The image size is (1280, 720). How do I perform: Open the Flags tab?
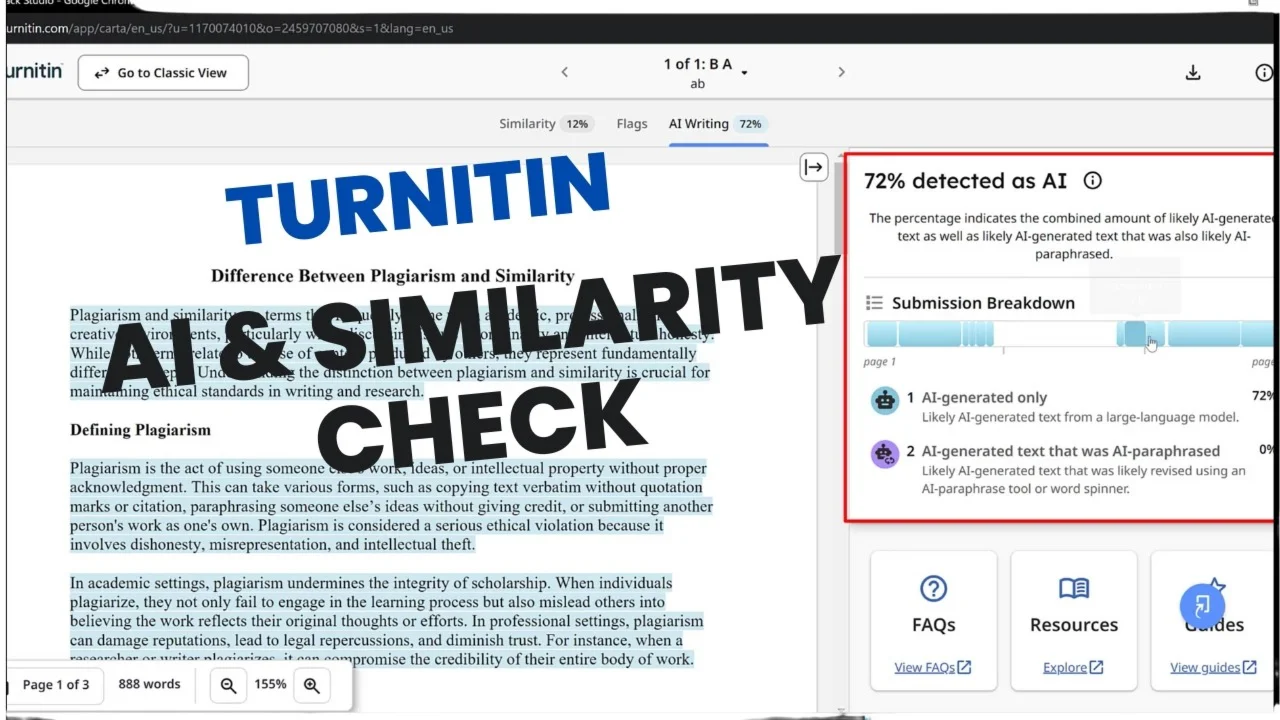[x=631, y=123]
